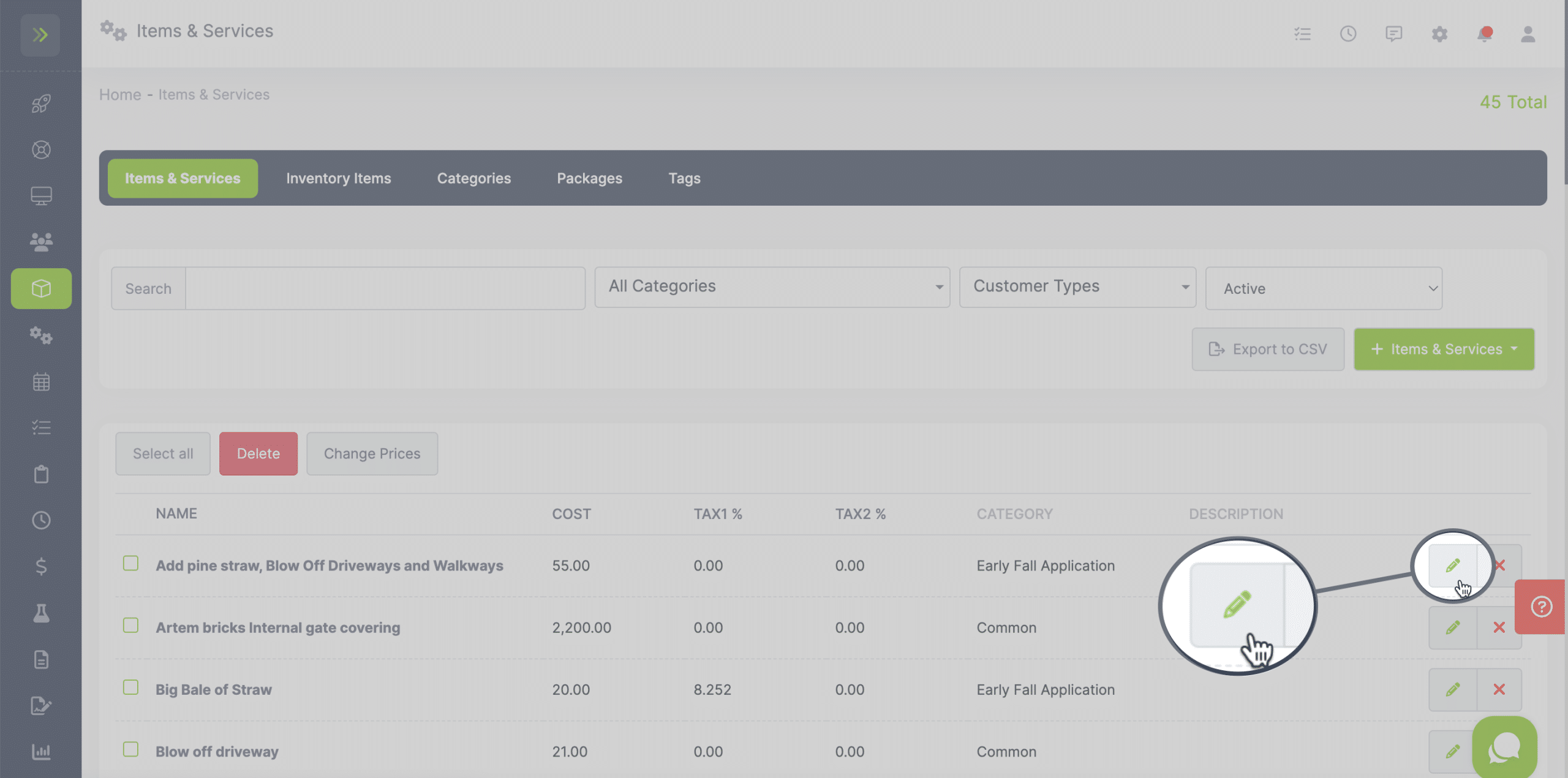Open the Active status dropdown
Image resolution: width=1568 pixels, height=778 pixels.
(x=1324, y=288)
